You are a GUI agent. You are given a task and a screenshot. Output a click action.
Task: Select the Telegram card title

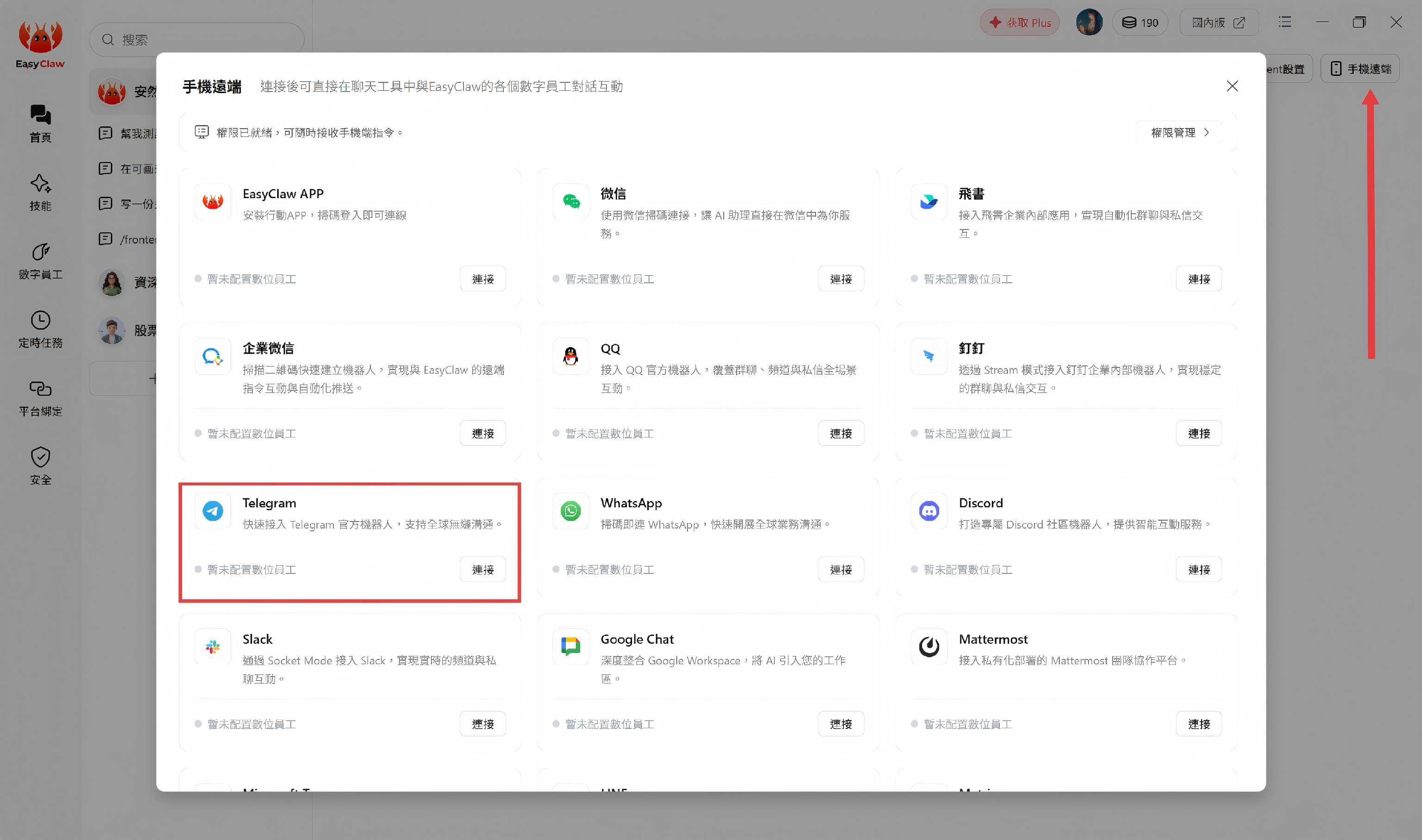[269, 503]
